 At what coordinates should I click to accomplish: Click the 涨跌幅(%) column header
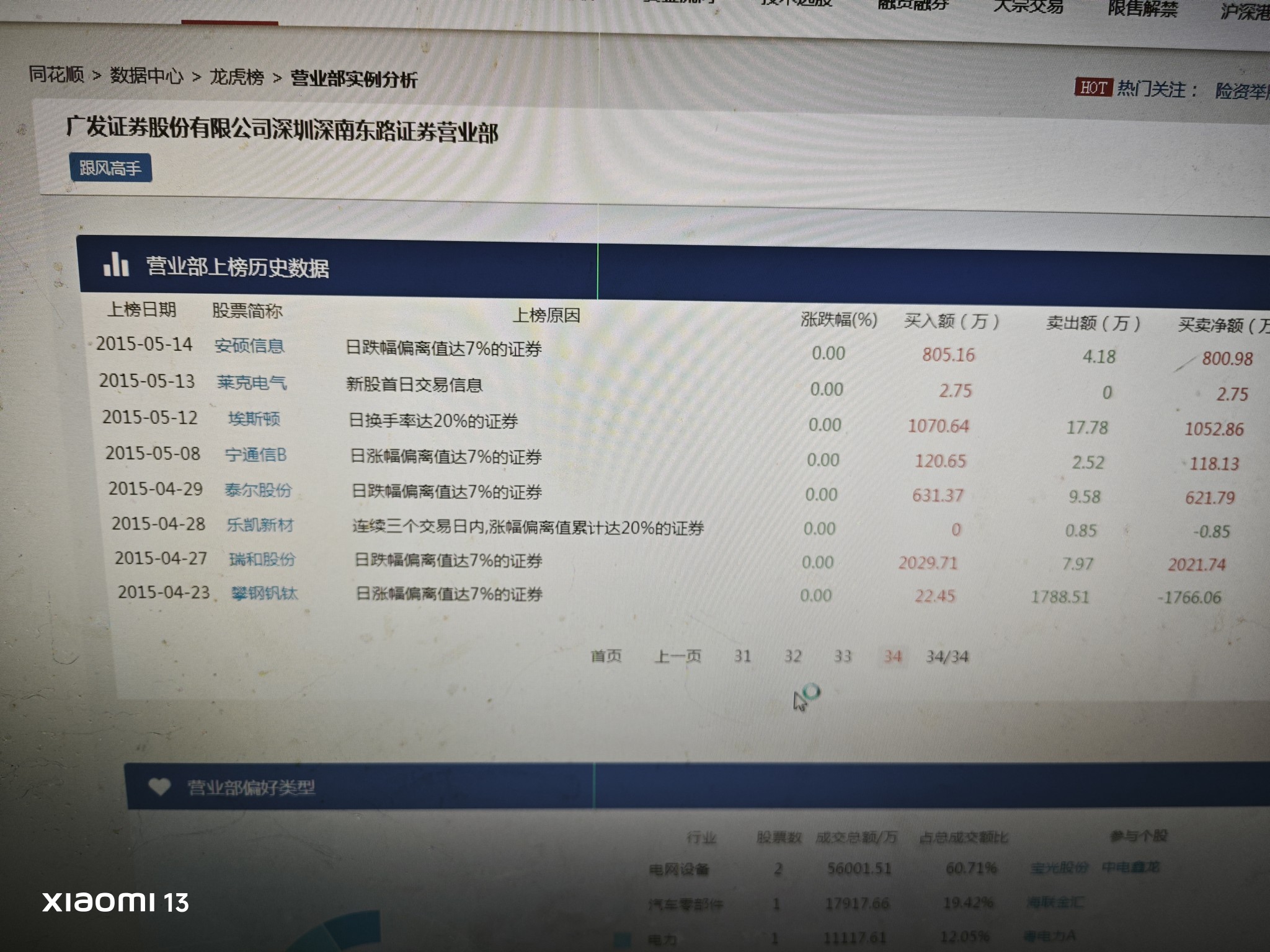point(839,320)
